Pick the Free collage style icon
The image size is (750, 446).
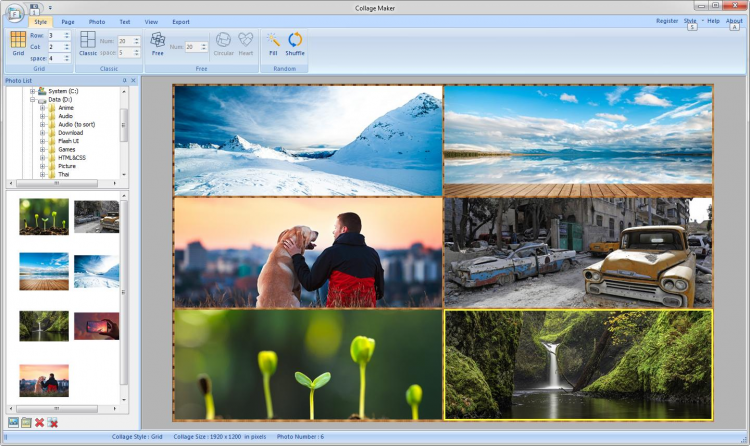pyautogui.click(x=158, y=40)
